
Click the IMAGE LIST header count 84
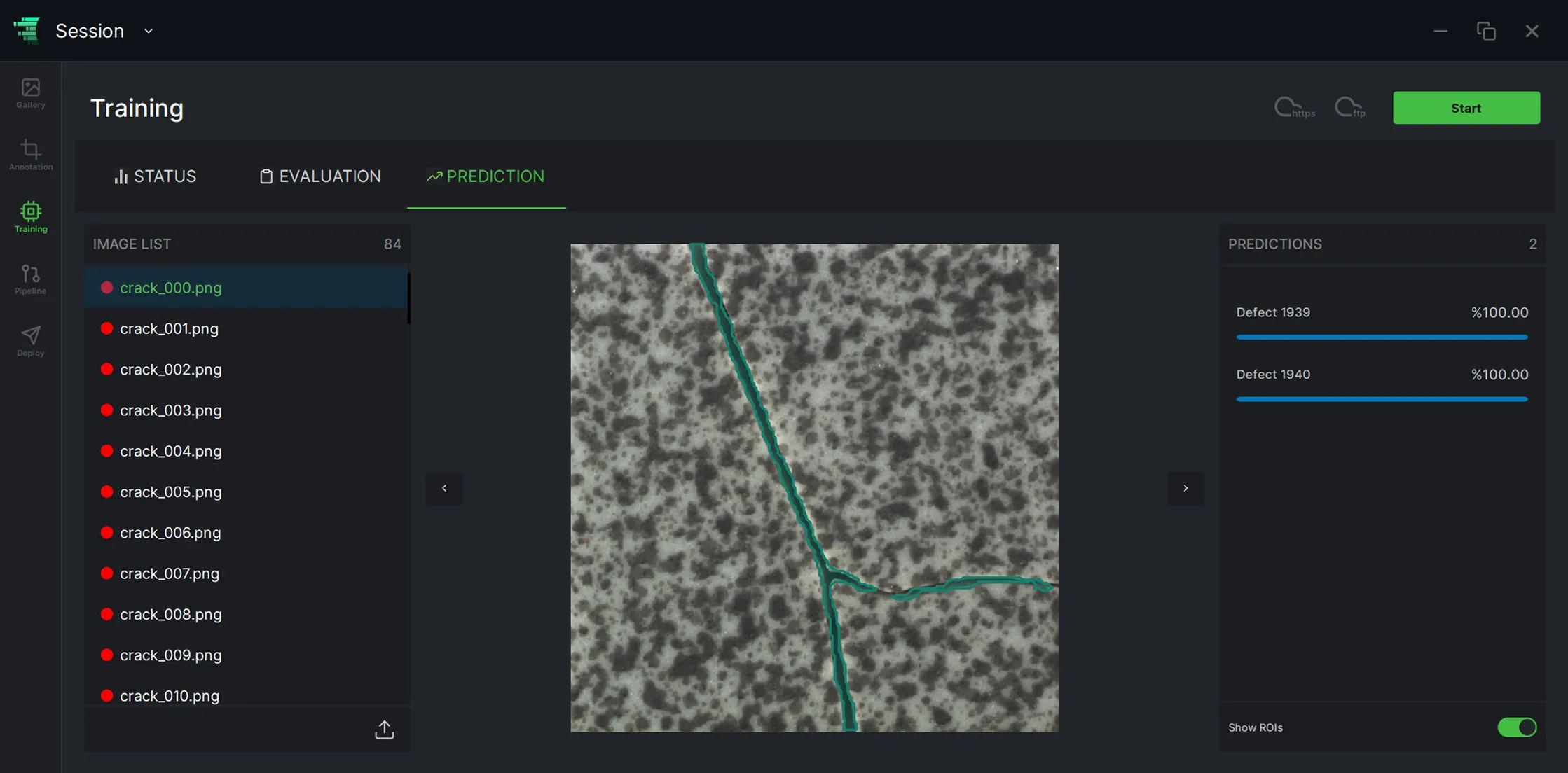(x=392, y=244)
